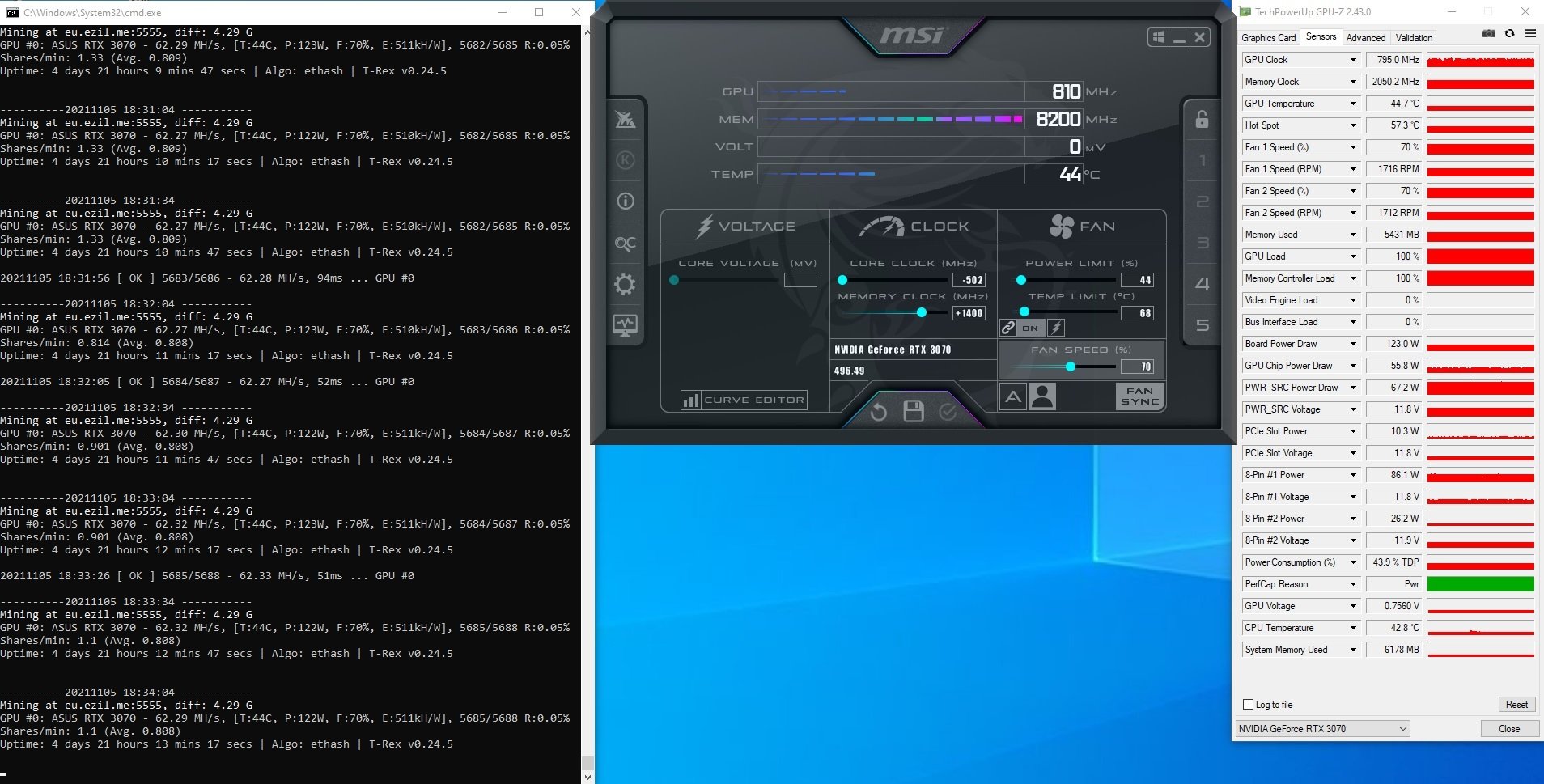Screen dimensions: 1544x784
Task: Open the NVIDIA GeForce RTX 3070 device selector
Action: 1322,729
